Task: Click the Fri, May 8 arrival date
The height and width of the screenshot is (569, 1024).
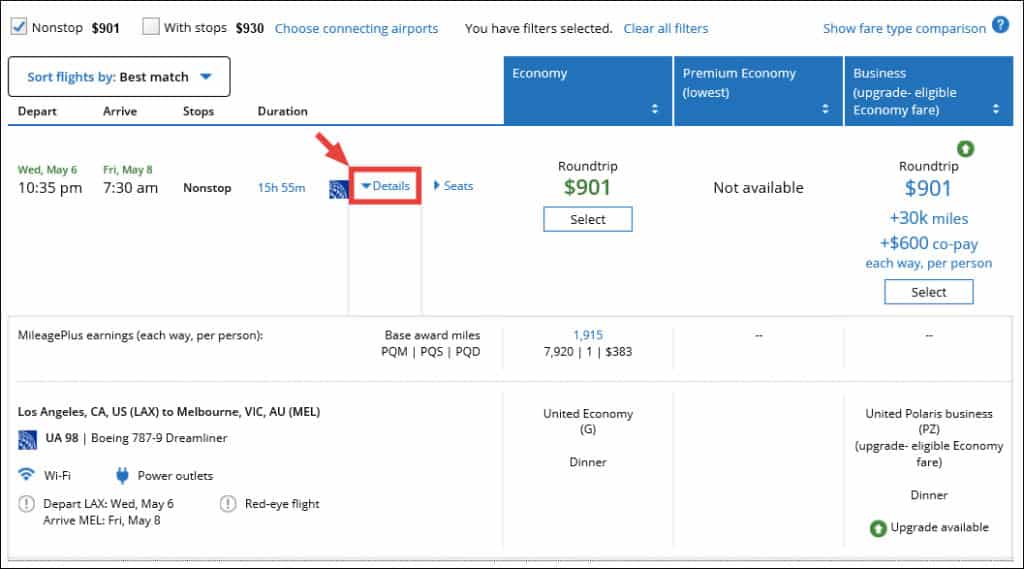Action: click(127, 170)
